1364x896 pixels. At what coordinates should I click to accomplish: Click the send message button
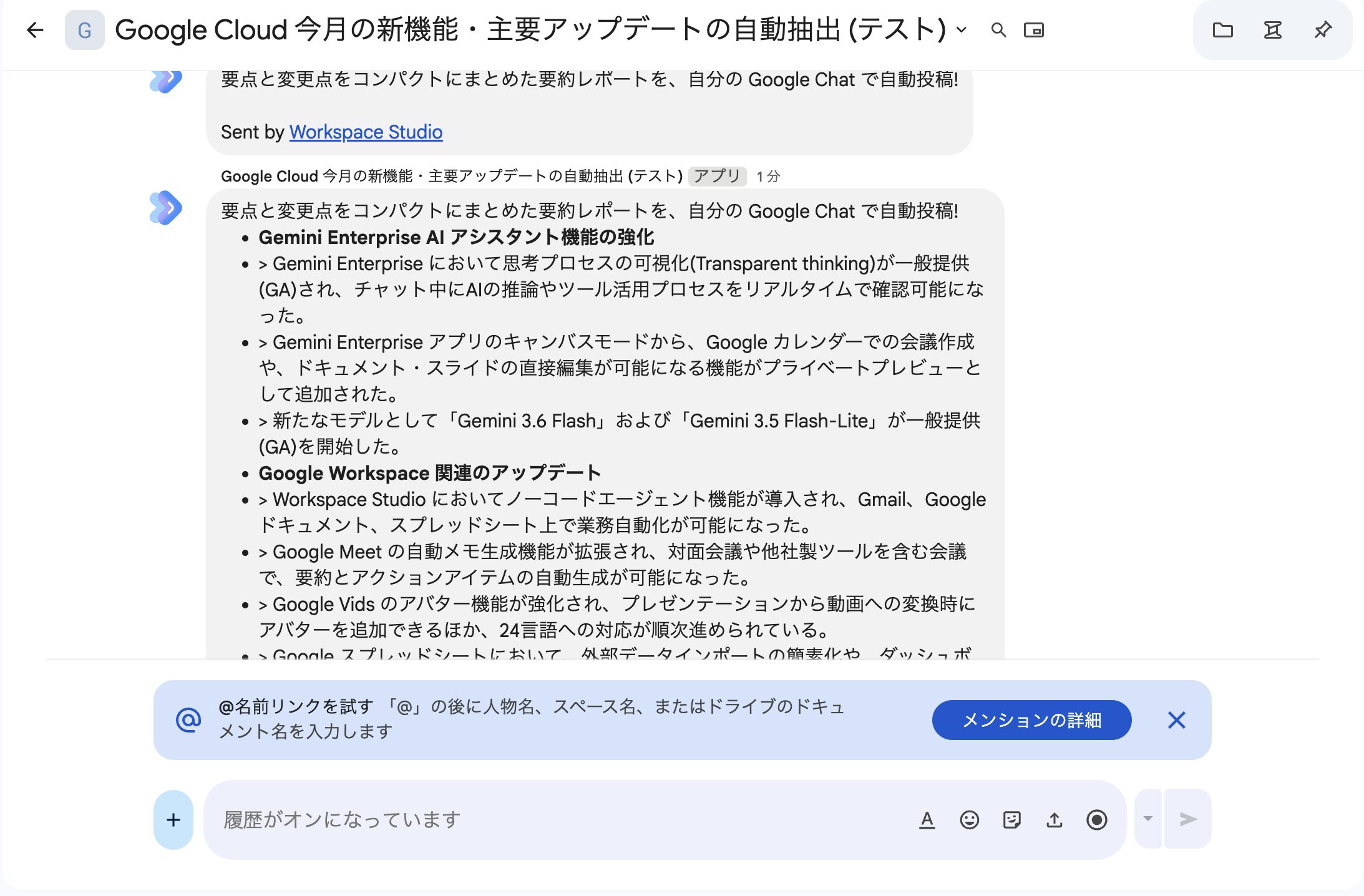point(1188,819)
